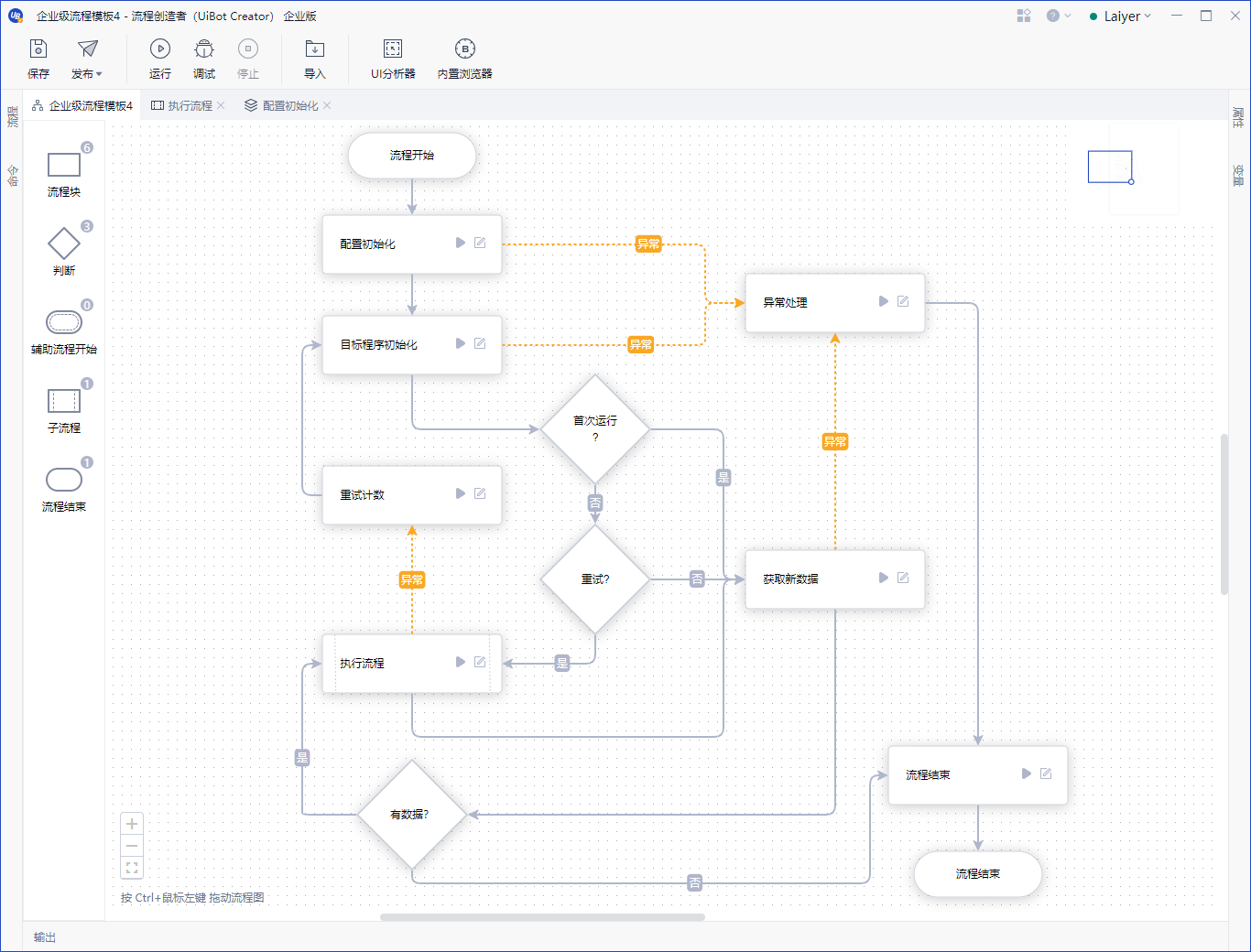Screen dimensions: 1251x952
Task: Open the 流程 side panel tab
Action: pos(12,116)
